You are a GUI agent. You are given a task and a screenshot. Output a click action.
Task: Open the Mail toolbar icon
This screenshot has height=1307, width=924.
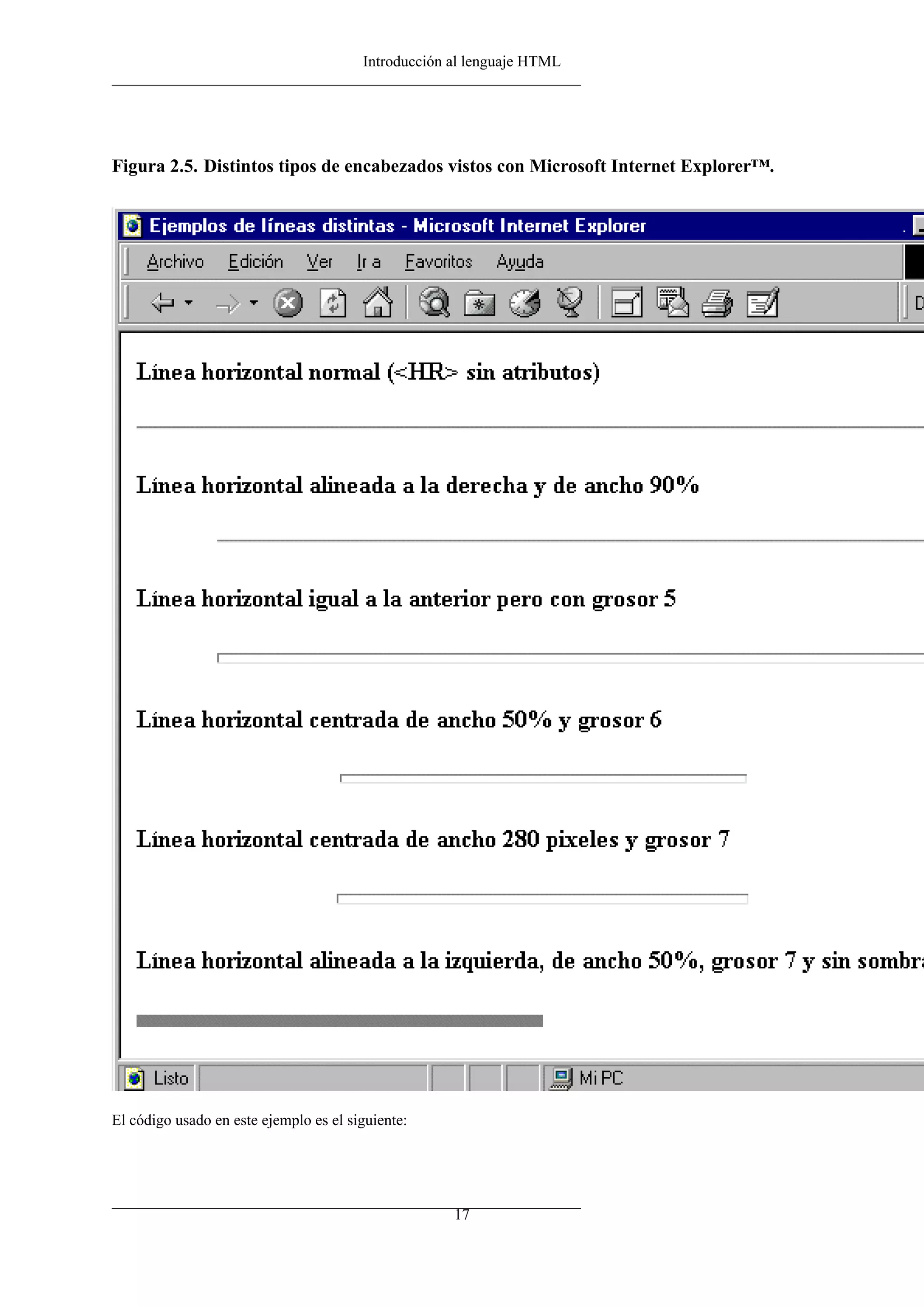(673, 302)
